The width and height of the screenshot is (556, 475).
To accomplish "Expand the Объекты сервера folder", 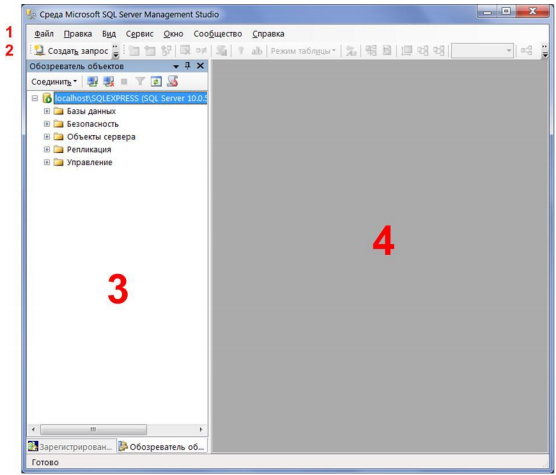I will pos(46,137).
